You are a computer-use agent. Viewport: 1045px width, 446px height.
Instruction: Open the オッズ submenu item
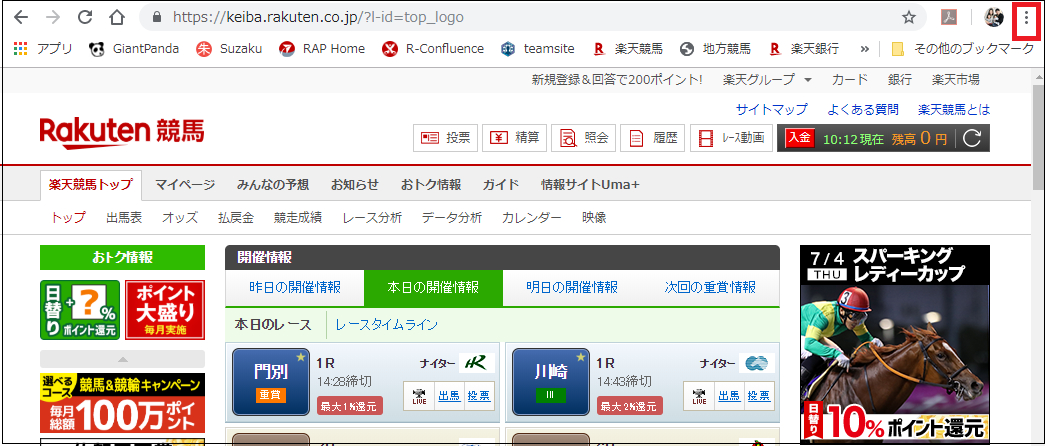pyautogui.click(x=180, y=218)
